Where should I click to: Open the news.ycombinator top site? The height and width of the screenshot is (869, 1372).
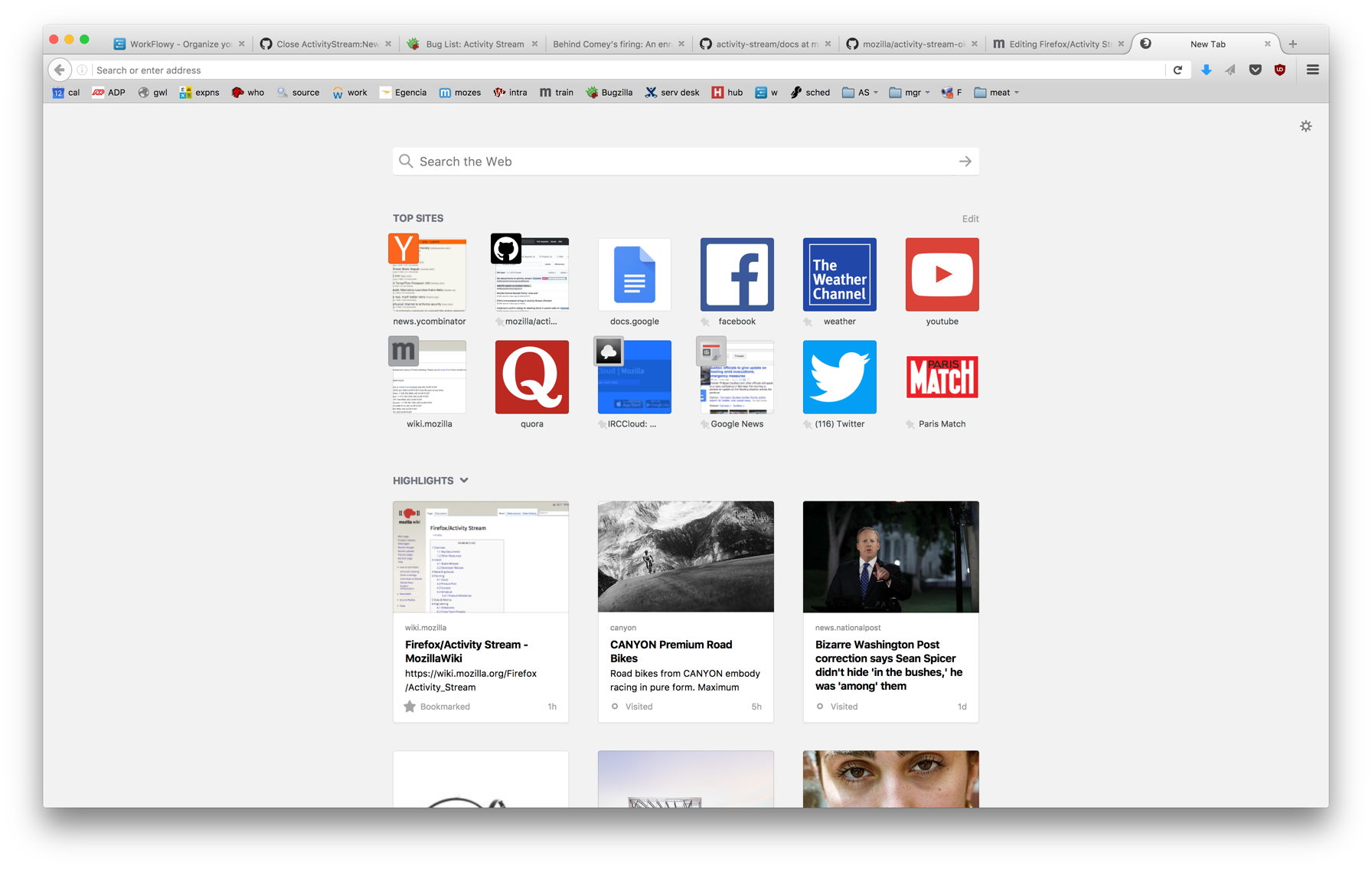430,280
